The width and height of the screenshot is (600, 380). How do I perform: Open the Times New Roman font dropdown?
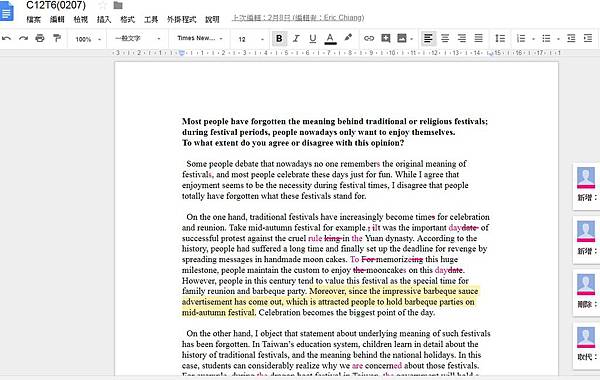click(x=200, y=38)
